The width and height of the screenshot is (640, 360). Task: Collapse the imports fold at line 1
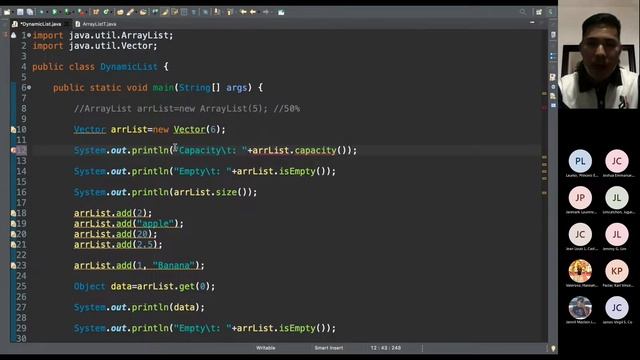(29, 36)
